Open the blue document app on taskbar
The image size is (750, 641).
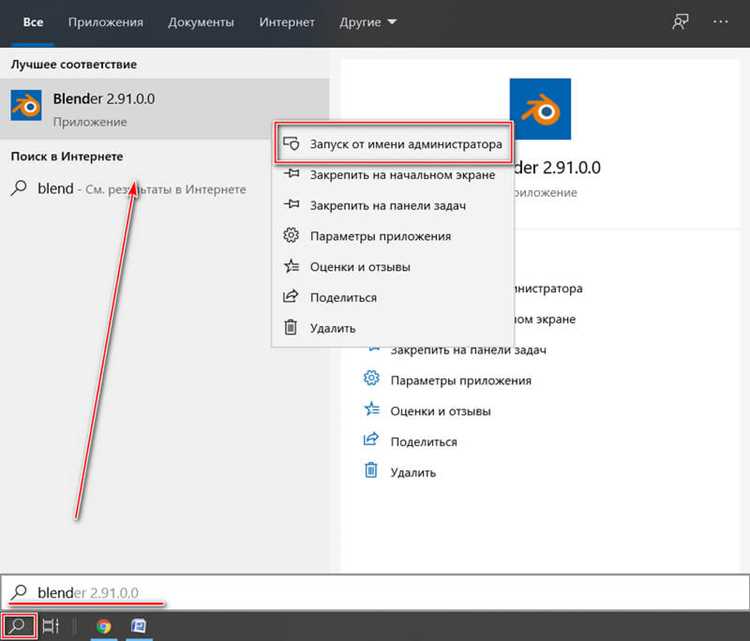tap(139, 626)
